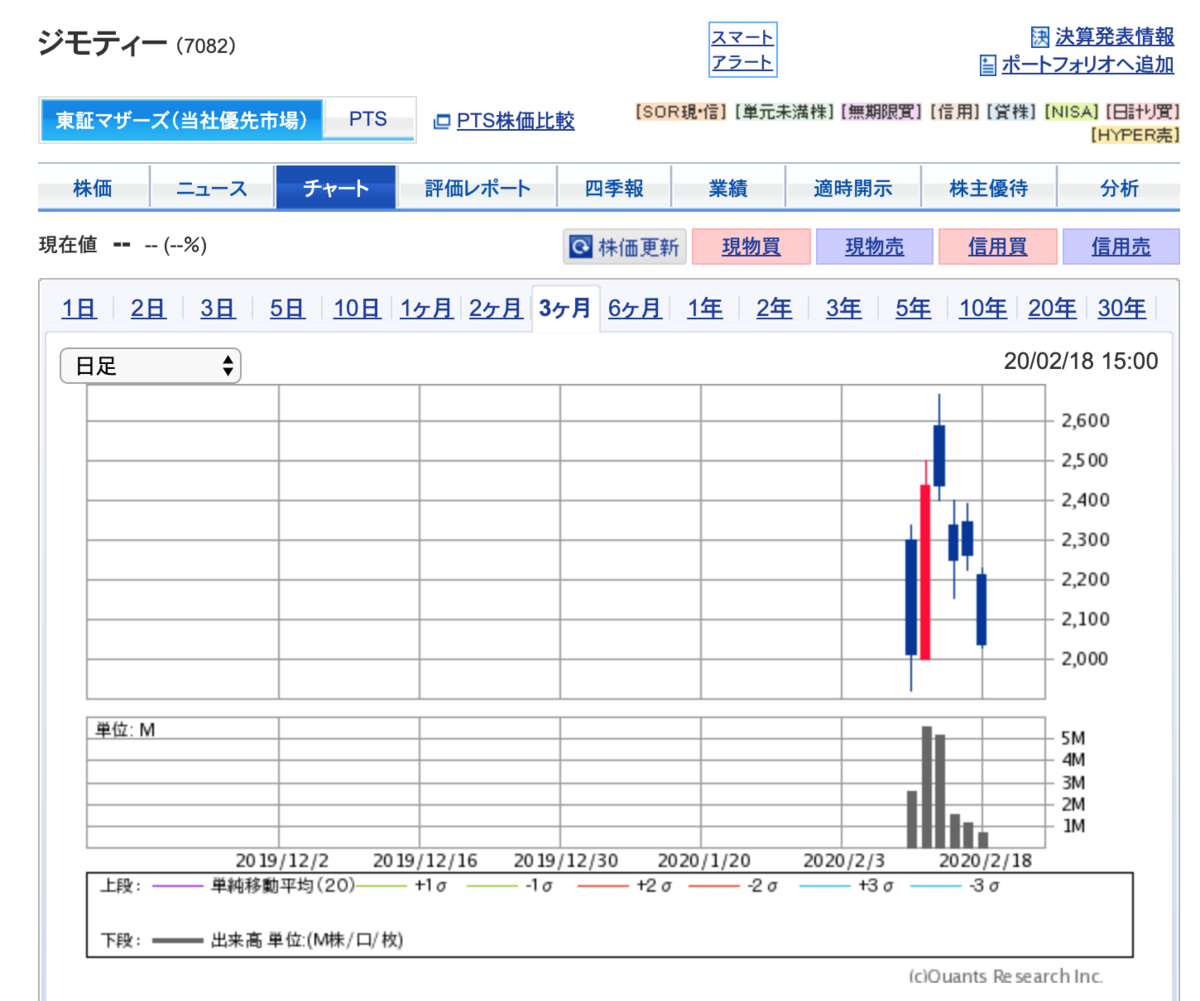This screenshot has height=1001, width=1200.
Task: Open the 評価レポート tab
Action: [x=478, y=188]
